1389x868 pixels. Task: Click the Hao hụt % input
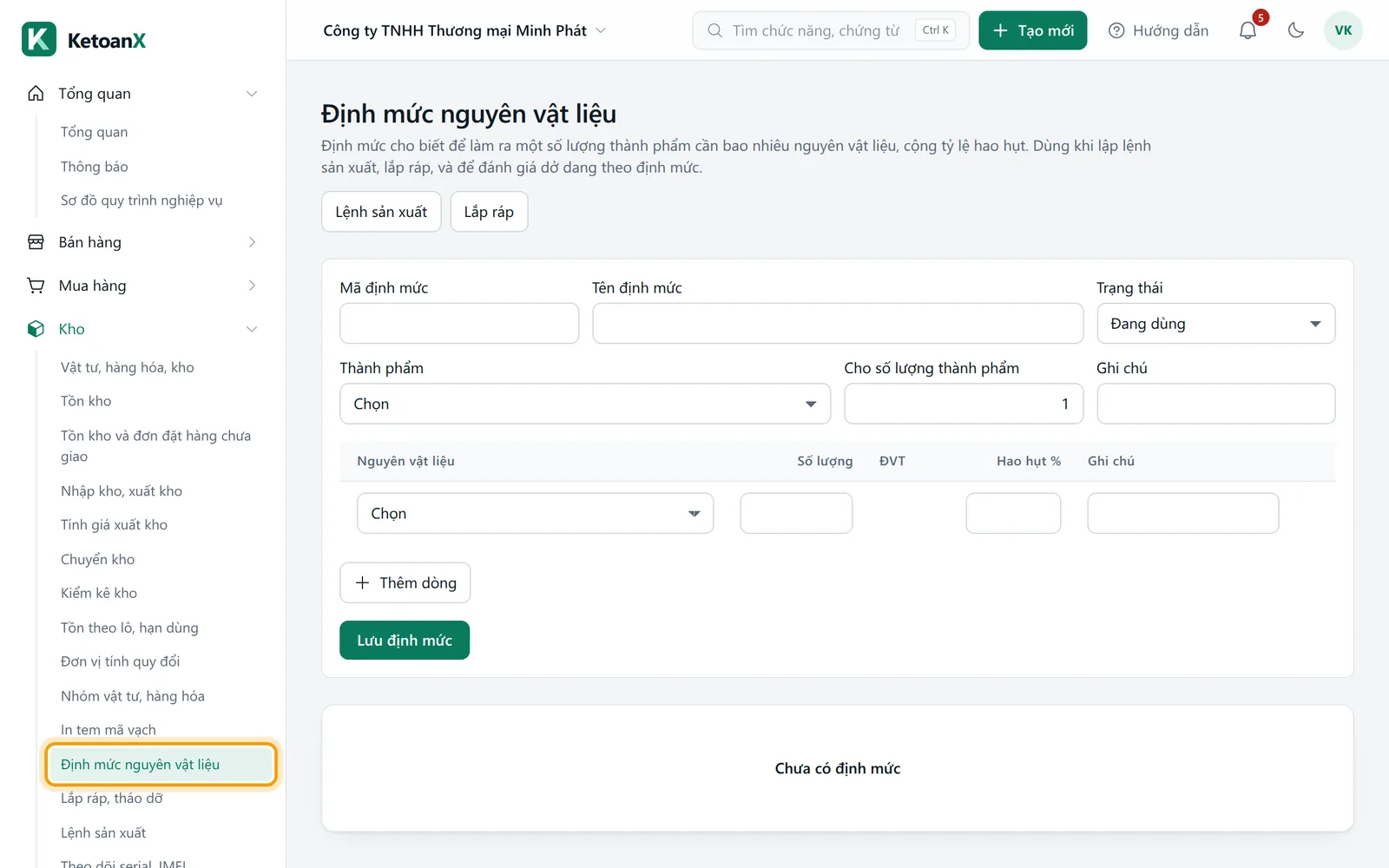coord(1013,513)
